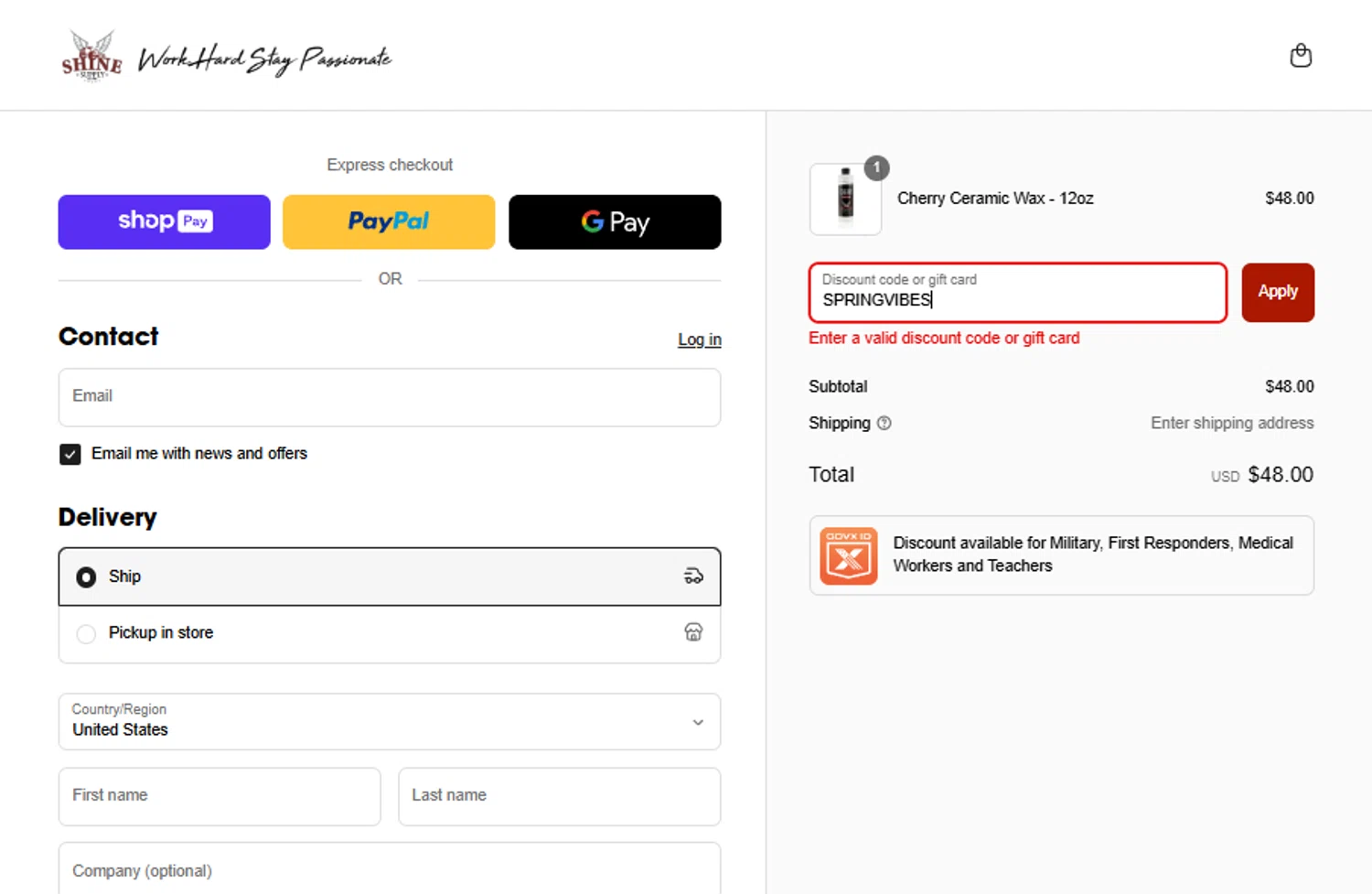Click the Log in link
The image size is (1372, 894).
pyautogui.click(x=699, y=339)
